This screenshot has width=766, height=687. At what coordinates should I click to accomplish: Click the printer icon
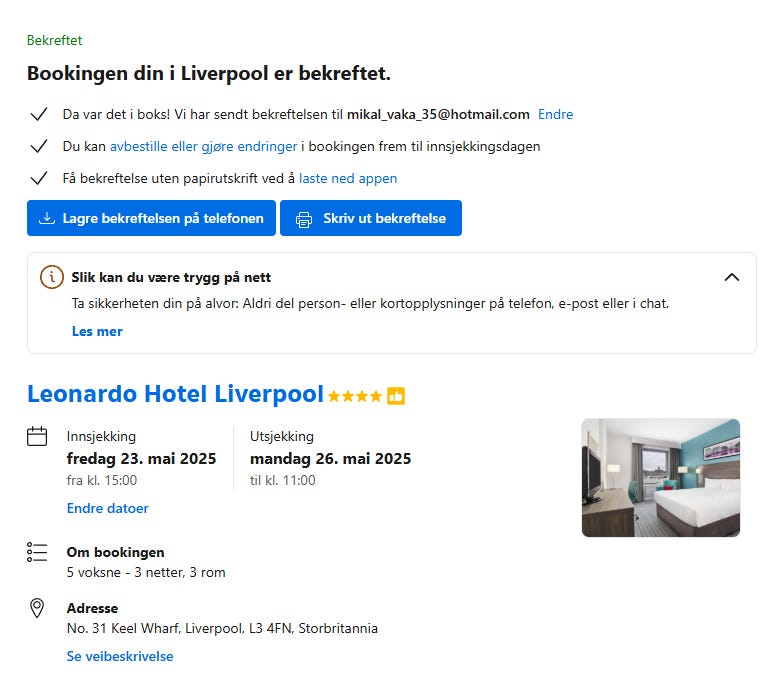[x=303, y=218]
